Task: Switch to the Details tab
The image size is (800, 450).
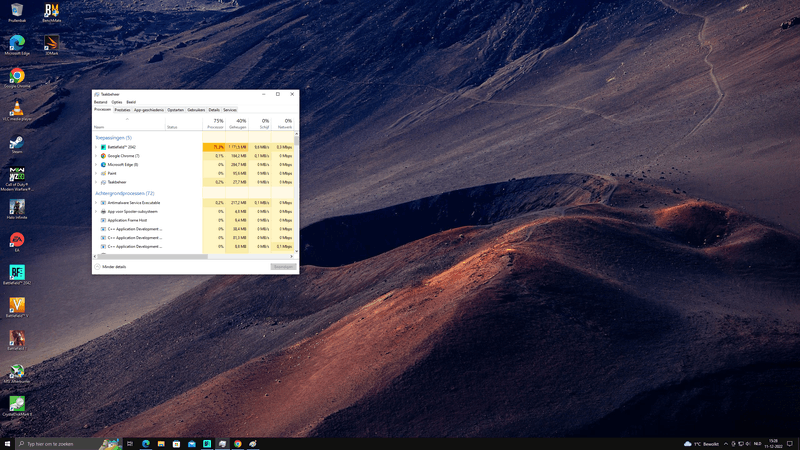Action: click(214, 110)
